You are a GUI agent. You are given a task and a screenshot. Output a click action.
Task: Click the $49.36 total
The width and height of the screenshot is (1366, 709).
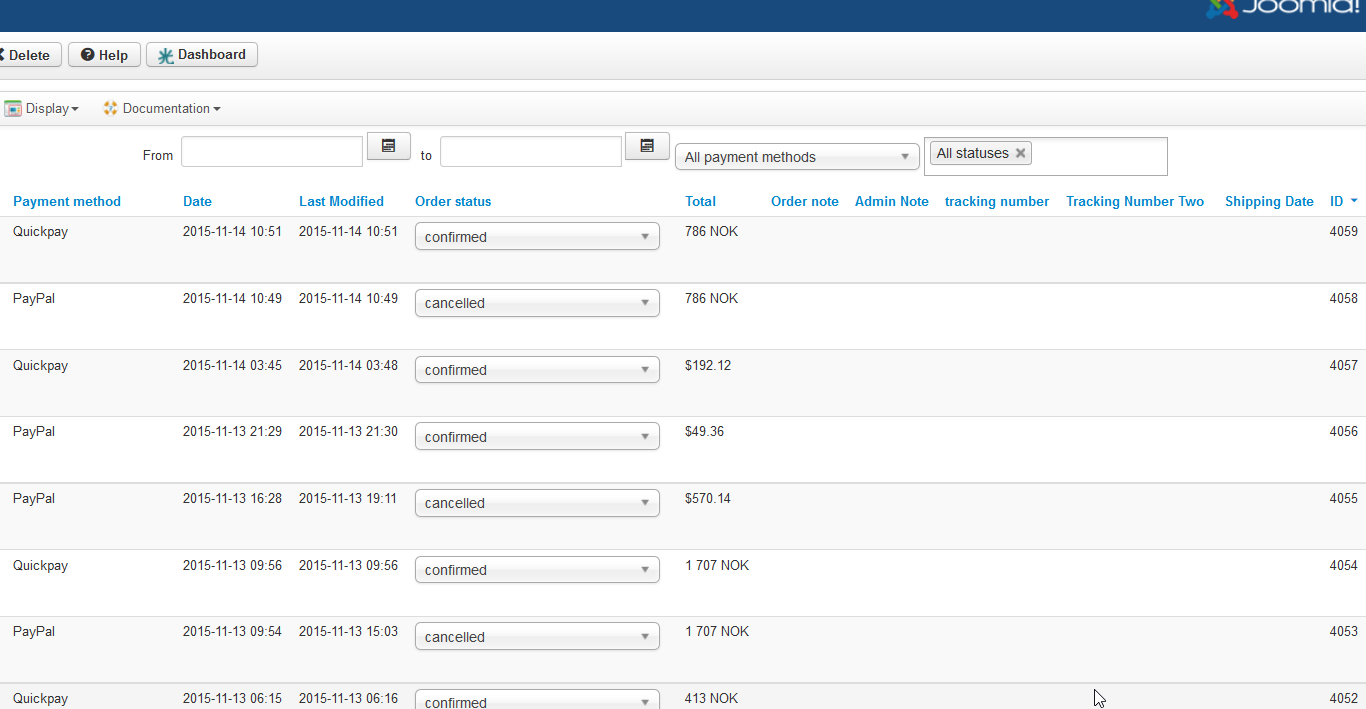(704, 431)
